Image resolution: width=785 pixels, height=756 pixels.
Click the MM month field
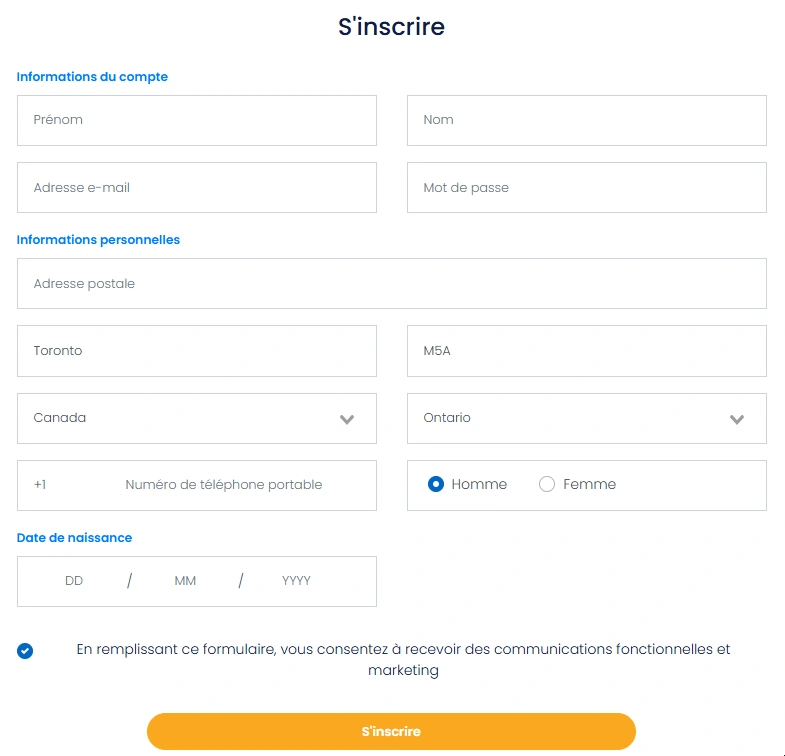[x=185, y=581]
